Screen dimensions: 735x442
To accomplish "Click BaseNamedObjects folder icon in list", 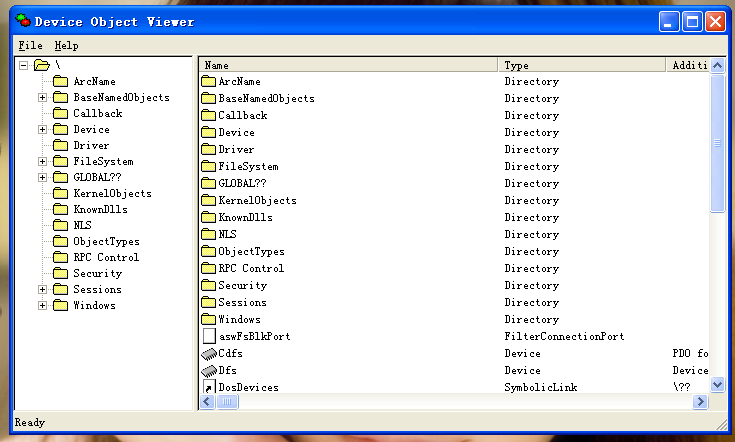I will [x=209, y=98].
